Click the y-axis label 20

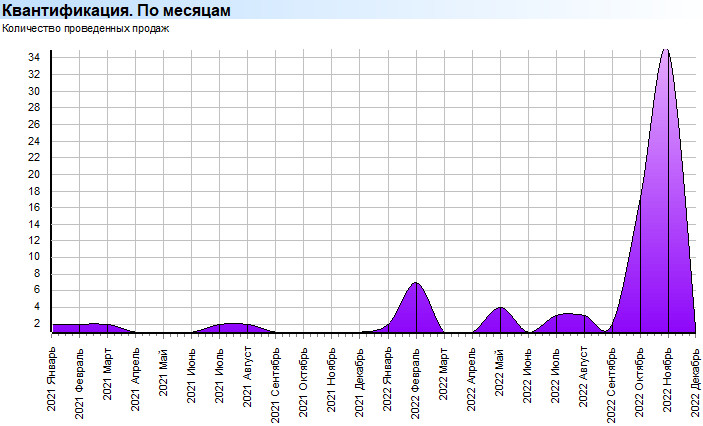(34, 174)
